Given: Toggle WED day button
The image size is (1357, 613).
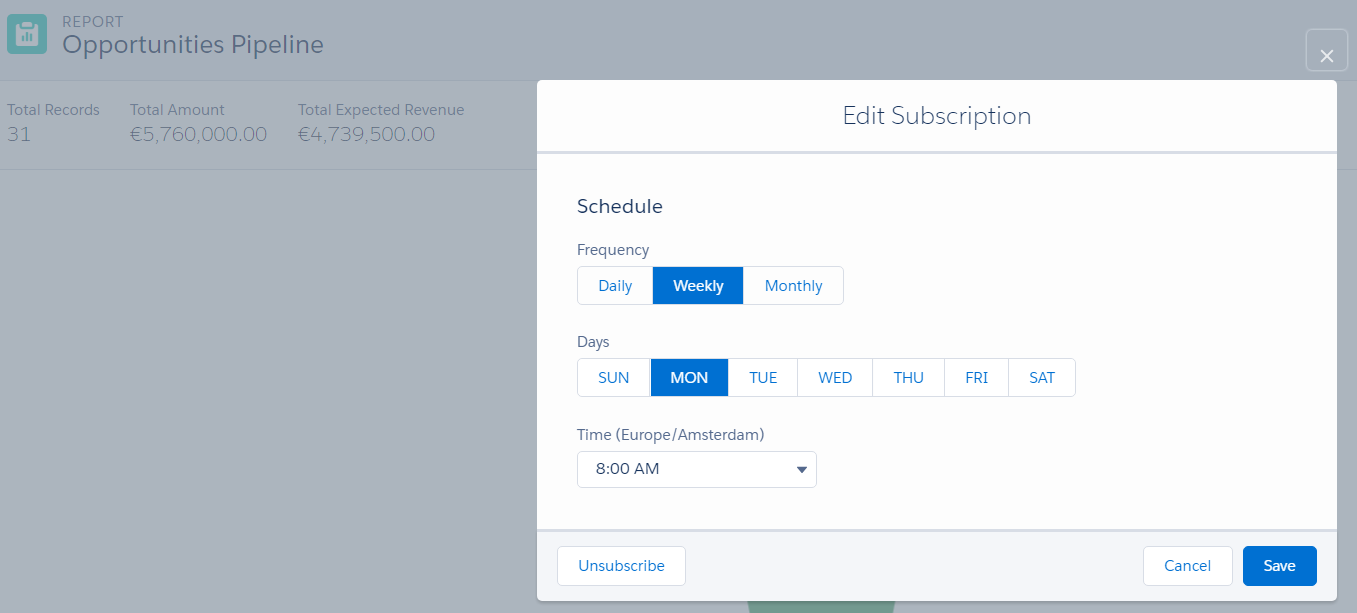Looking at the screenshot, I should point(835,378).
